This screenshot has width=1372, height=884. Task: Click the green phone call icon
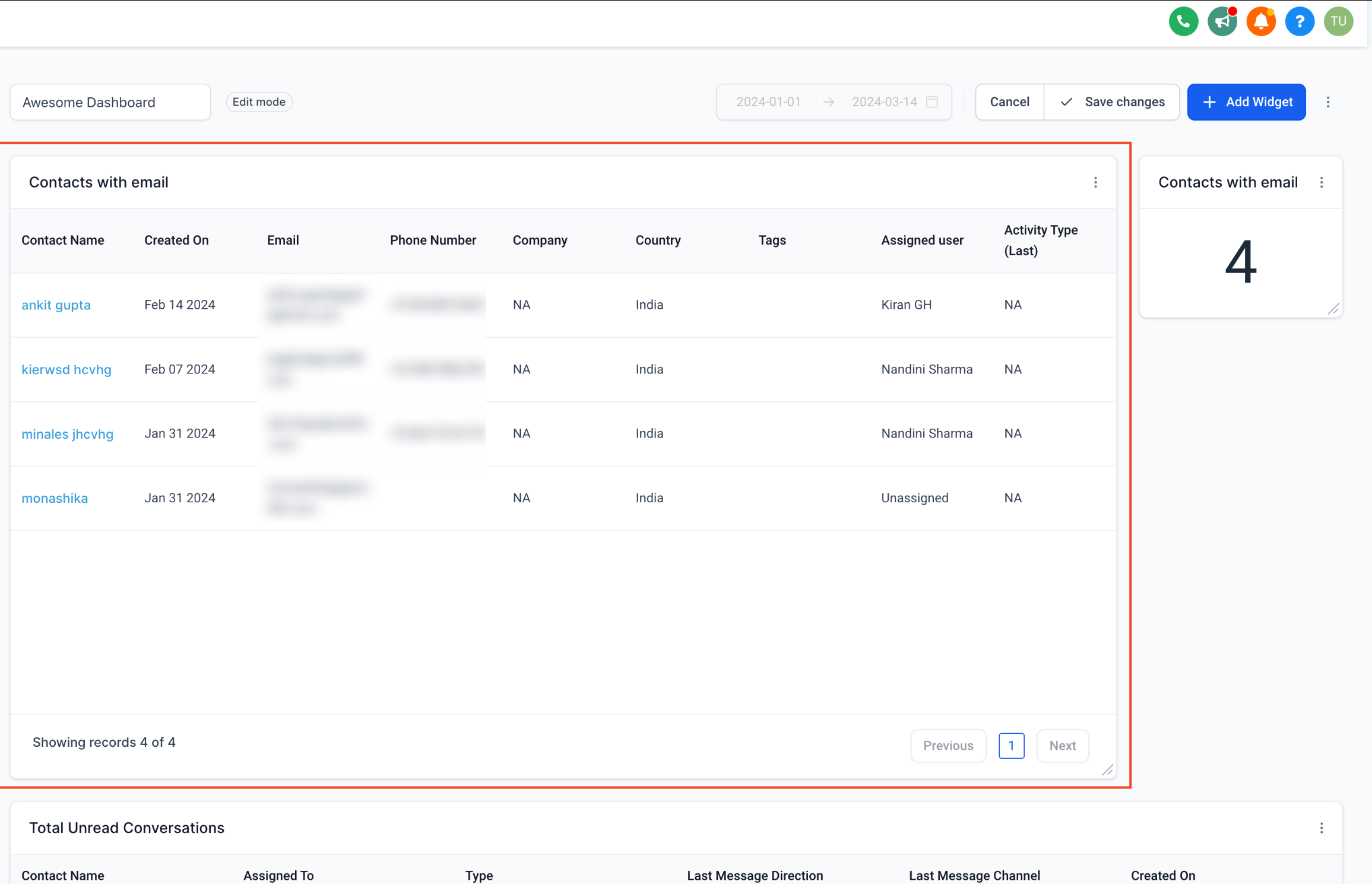click(x=1183, y=22)
